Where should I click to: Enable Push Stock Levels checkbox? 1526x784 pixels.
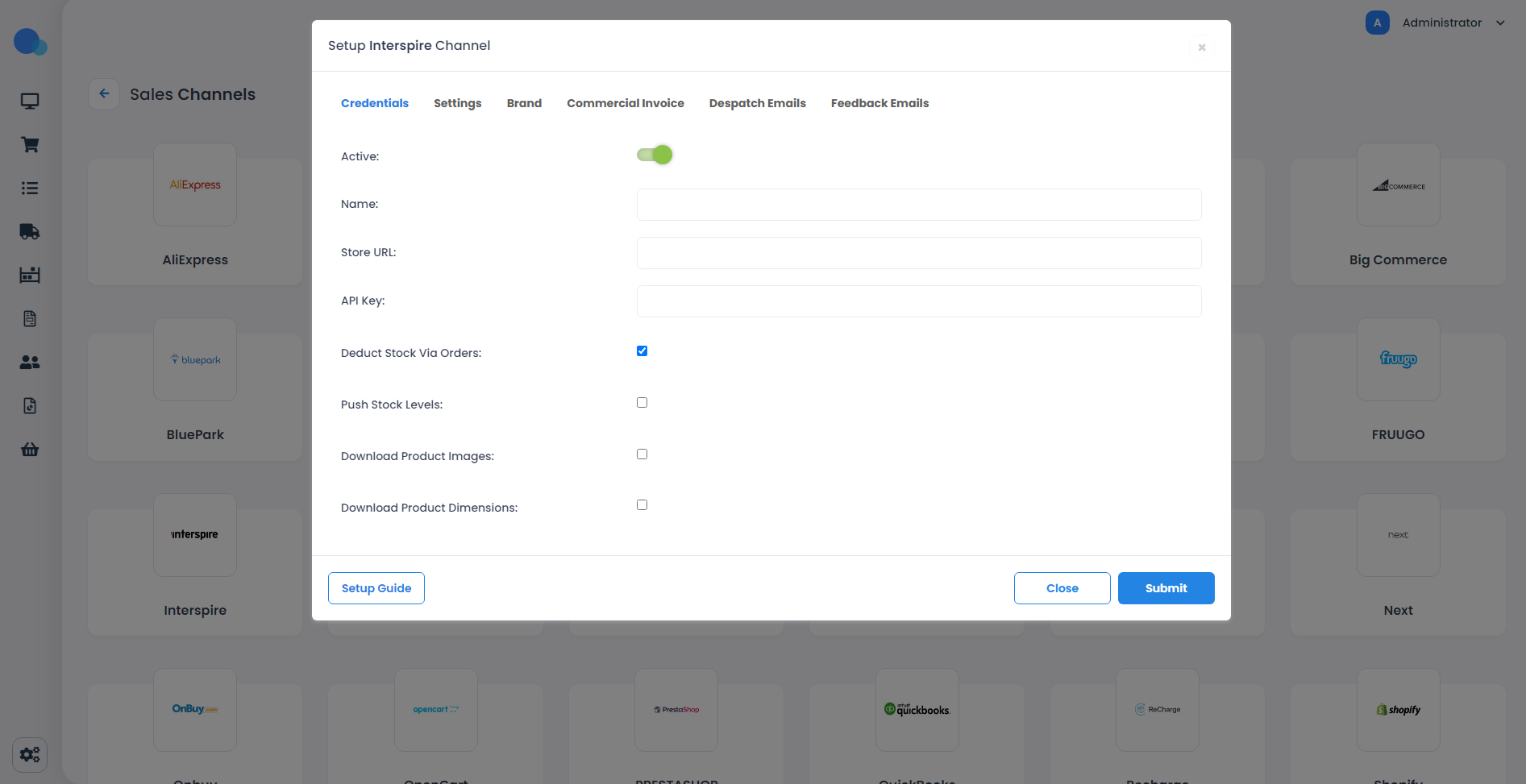point(642,403)
